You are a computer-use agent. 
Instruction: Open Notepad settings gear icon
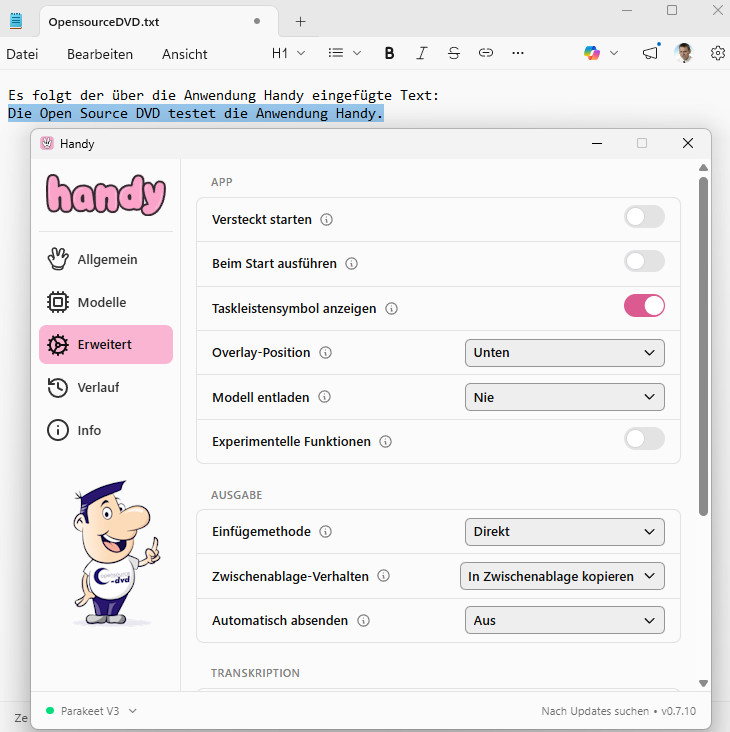pyautogui.click(x=717, y=53)
